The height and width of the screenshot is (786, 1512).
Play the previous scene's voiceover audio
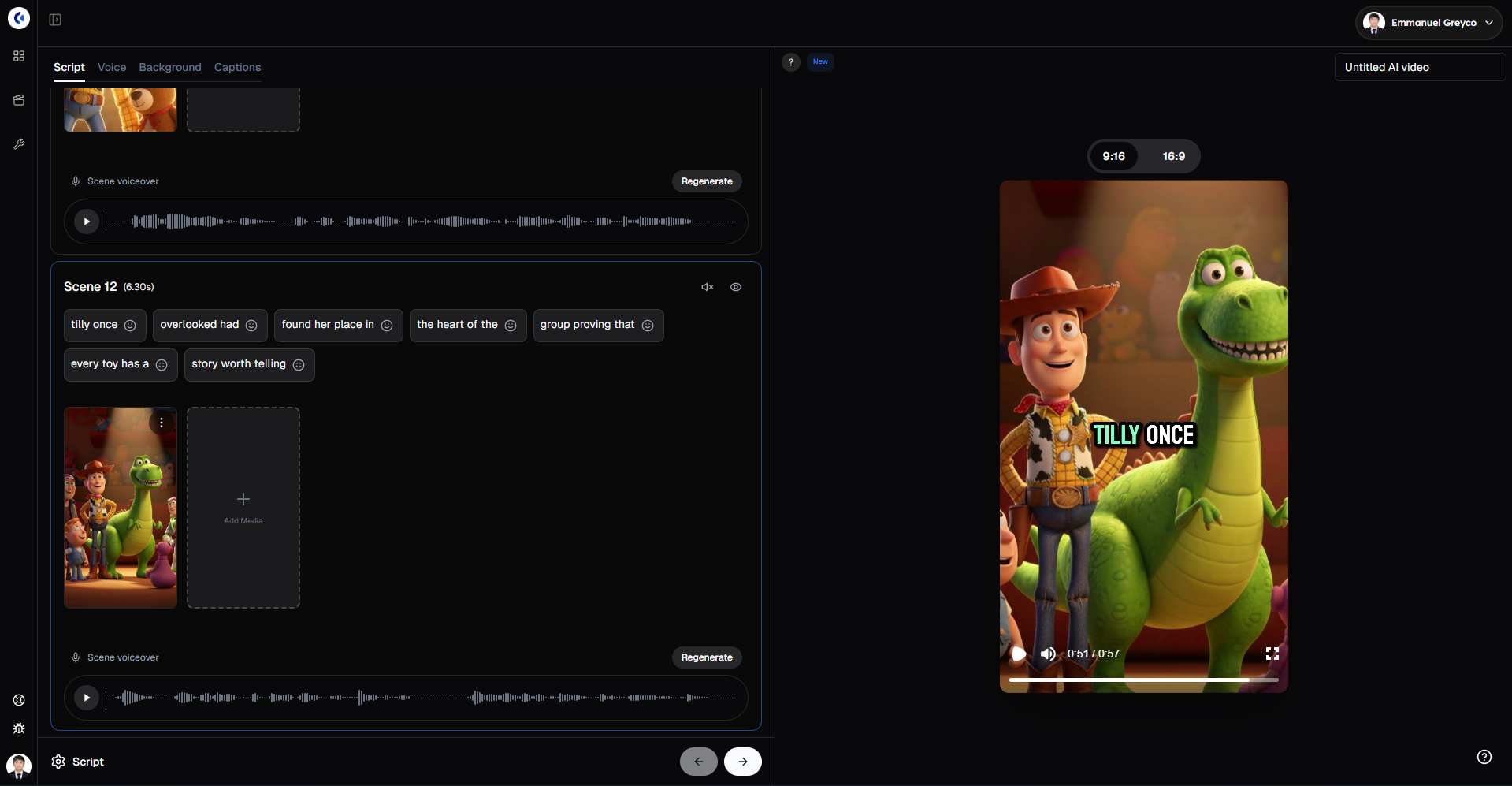pyautogui.click(x=87, y=222)
